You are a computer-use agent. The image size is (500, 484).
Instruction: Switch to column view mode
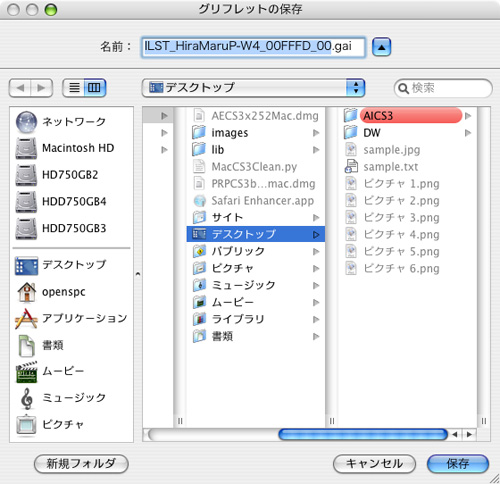point(95,88)
